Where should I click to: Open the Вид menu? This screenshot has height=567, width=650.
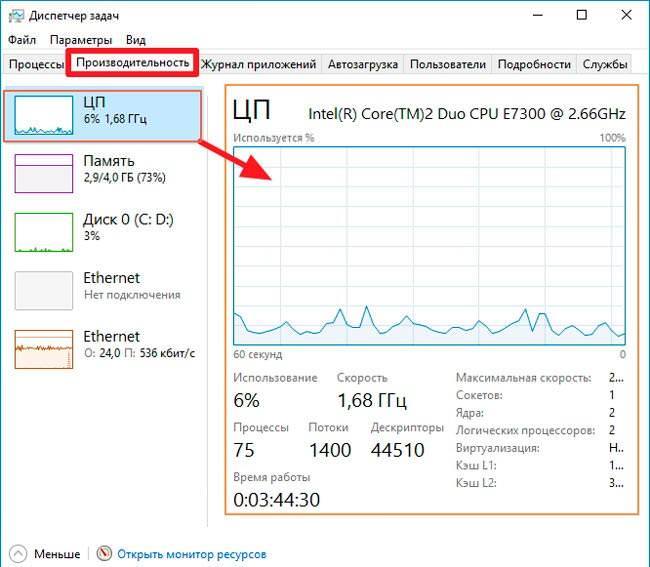136,40
